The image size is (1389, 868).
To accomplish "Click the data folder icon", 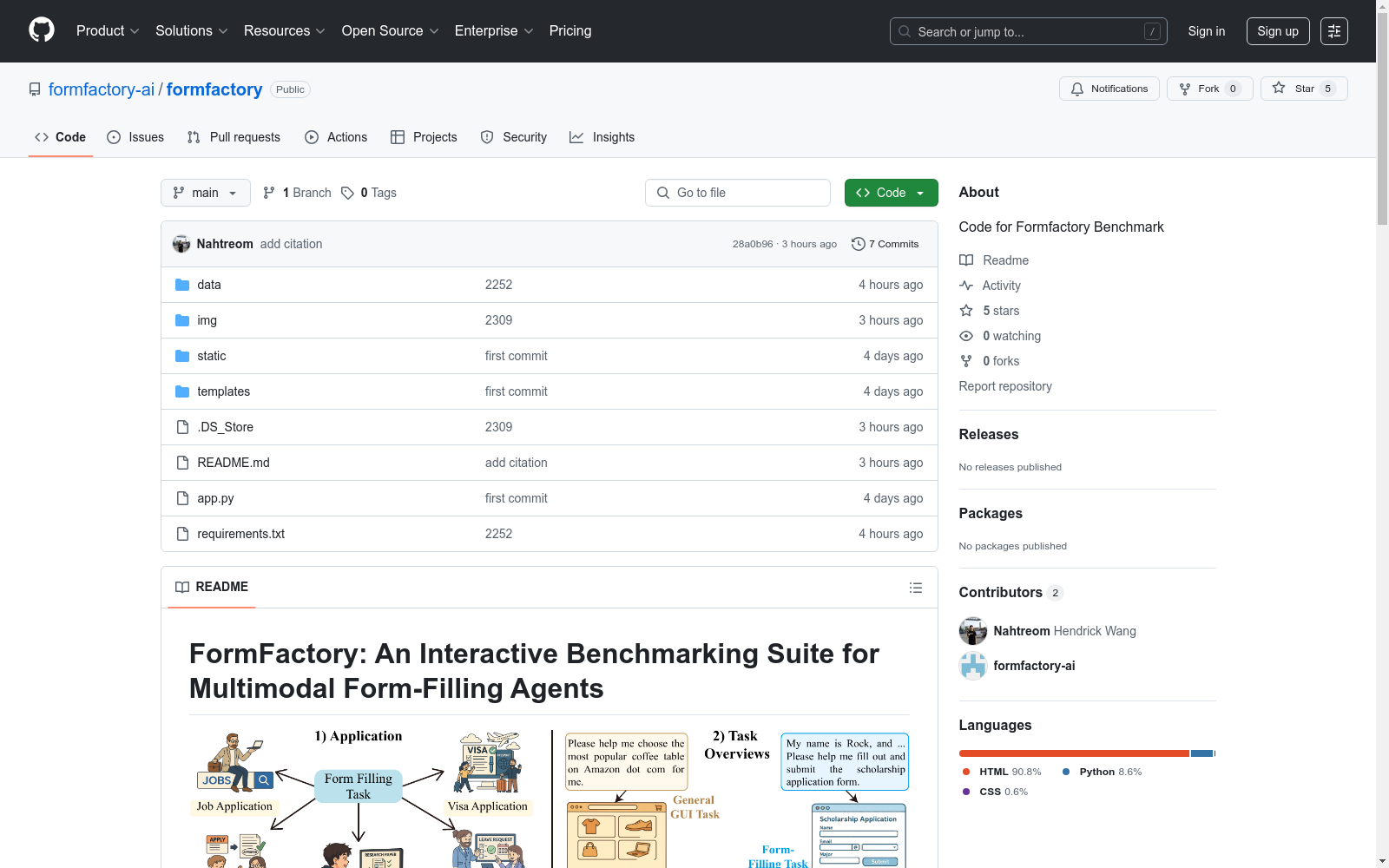I will (182, 285).
